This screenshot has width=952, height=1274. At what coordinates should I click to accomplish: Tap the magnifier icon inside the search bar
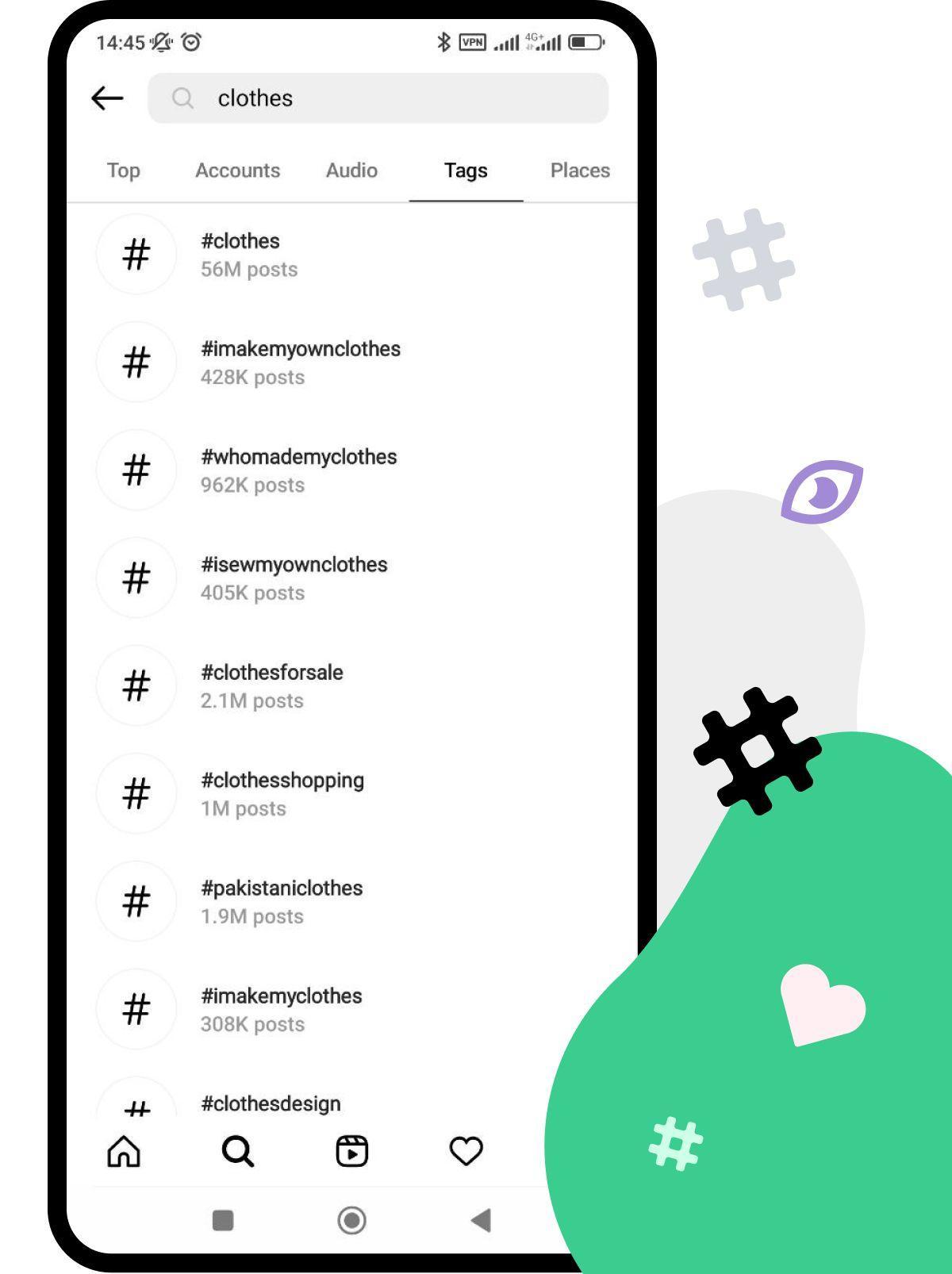pos(182,98)
